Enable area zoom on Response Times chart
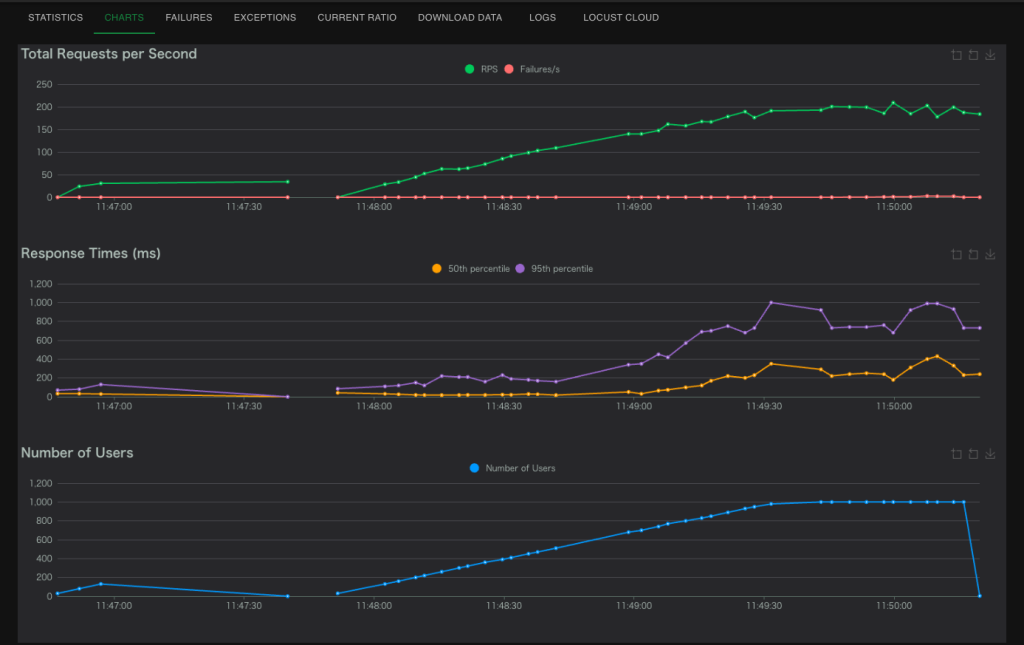 click(x=956, y=254)
